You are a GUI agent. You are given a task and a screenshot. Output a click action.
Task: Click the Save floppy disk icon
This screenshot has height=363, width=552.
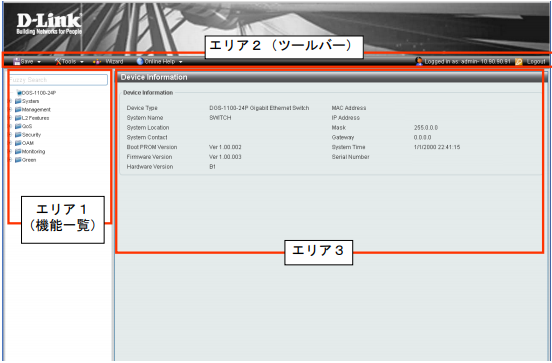click(x=17, y=62)
